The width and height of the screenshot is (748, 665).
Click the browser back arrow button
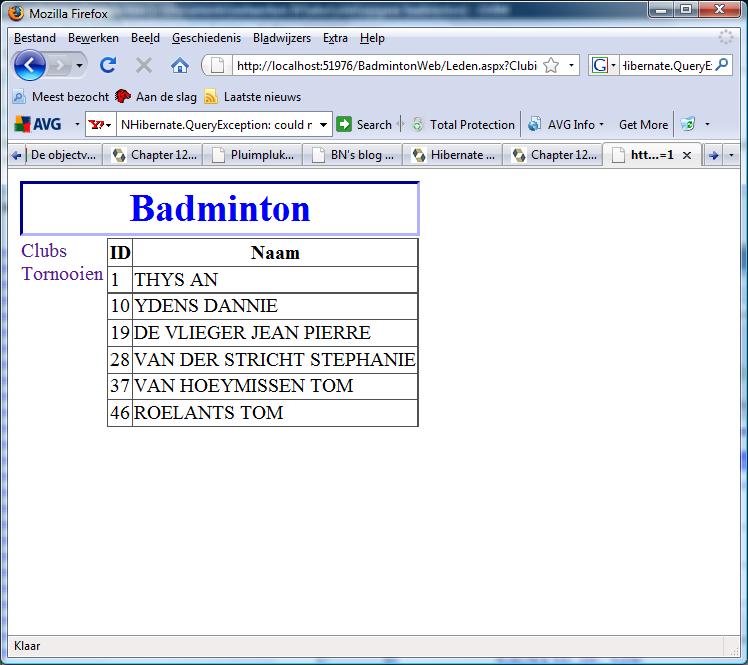30,65
